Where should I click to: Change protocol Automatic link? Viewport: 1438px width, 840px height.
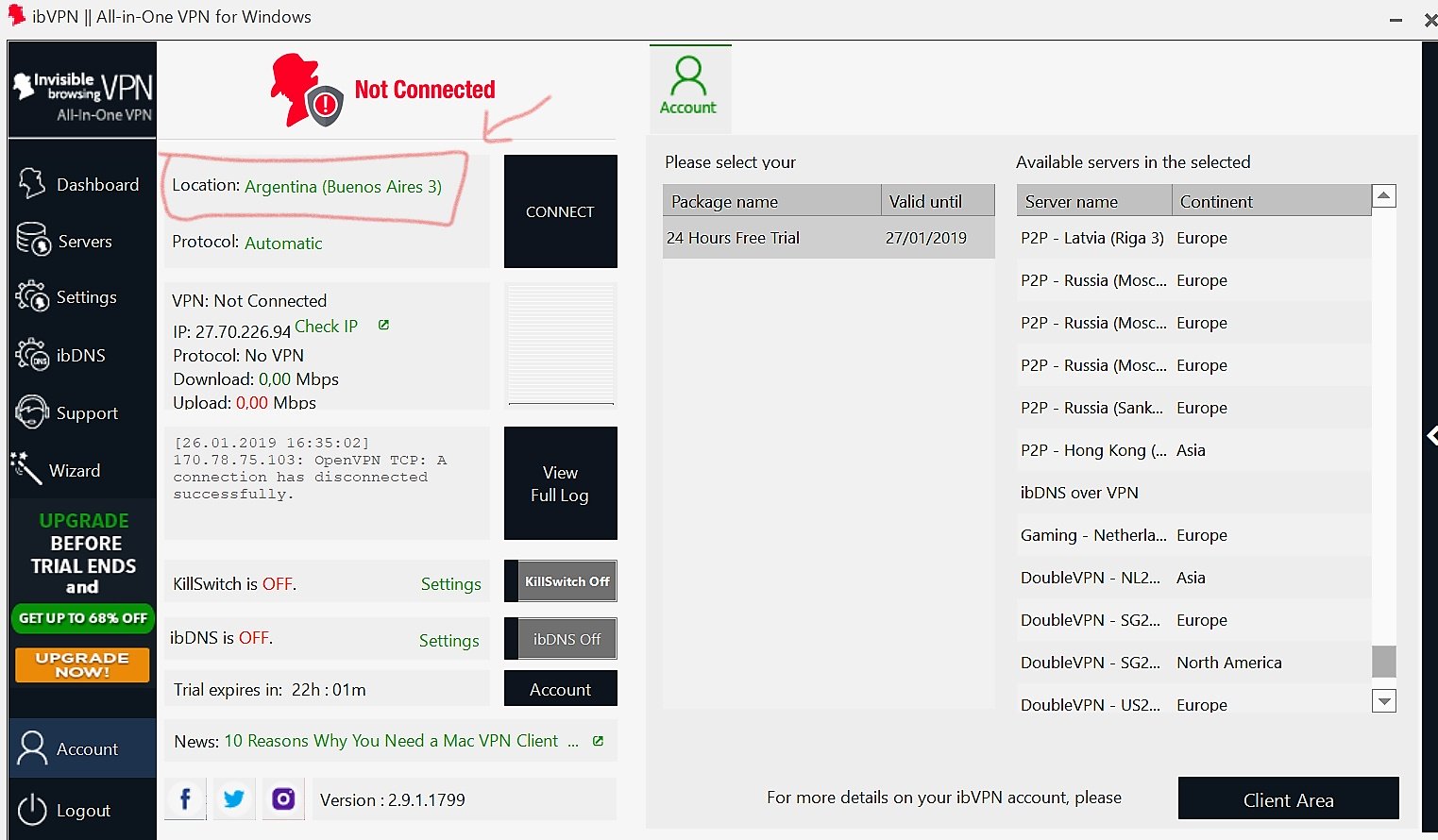(x=283, y=243)
